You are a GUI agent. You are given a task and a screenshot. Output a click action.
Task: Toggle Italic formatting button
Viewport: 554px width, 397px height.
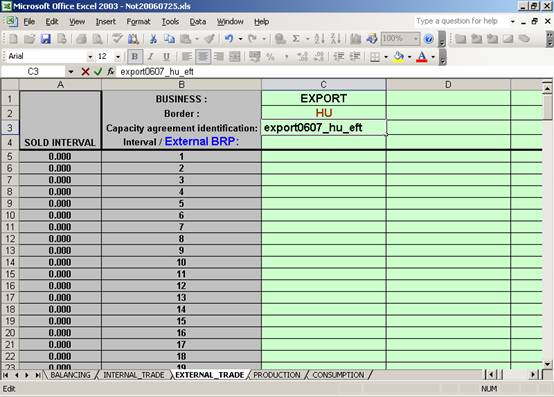coord(151,57)
